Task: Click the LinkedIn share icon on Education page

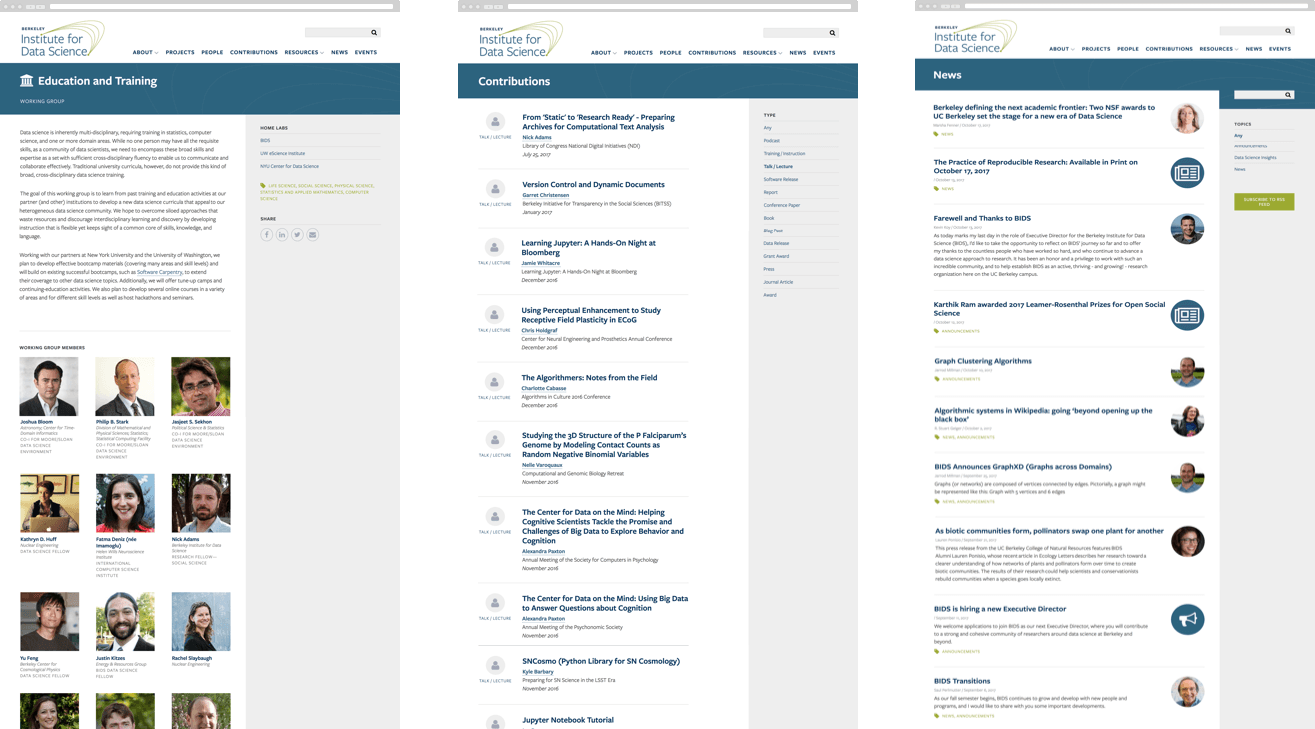Action: coord(282,235)
